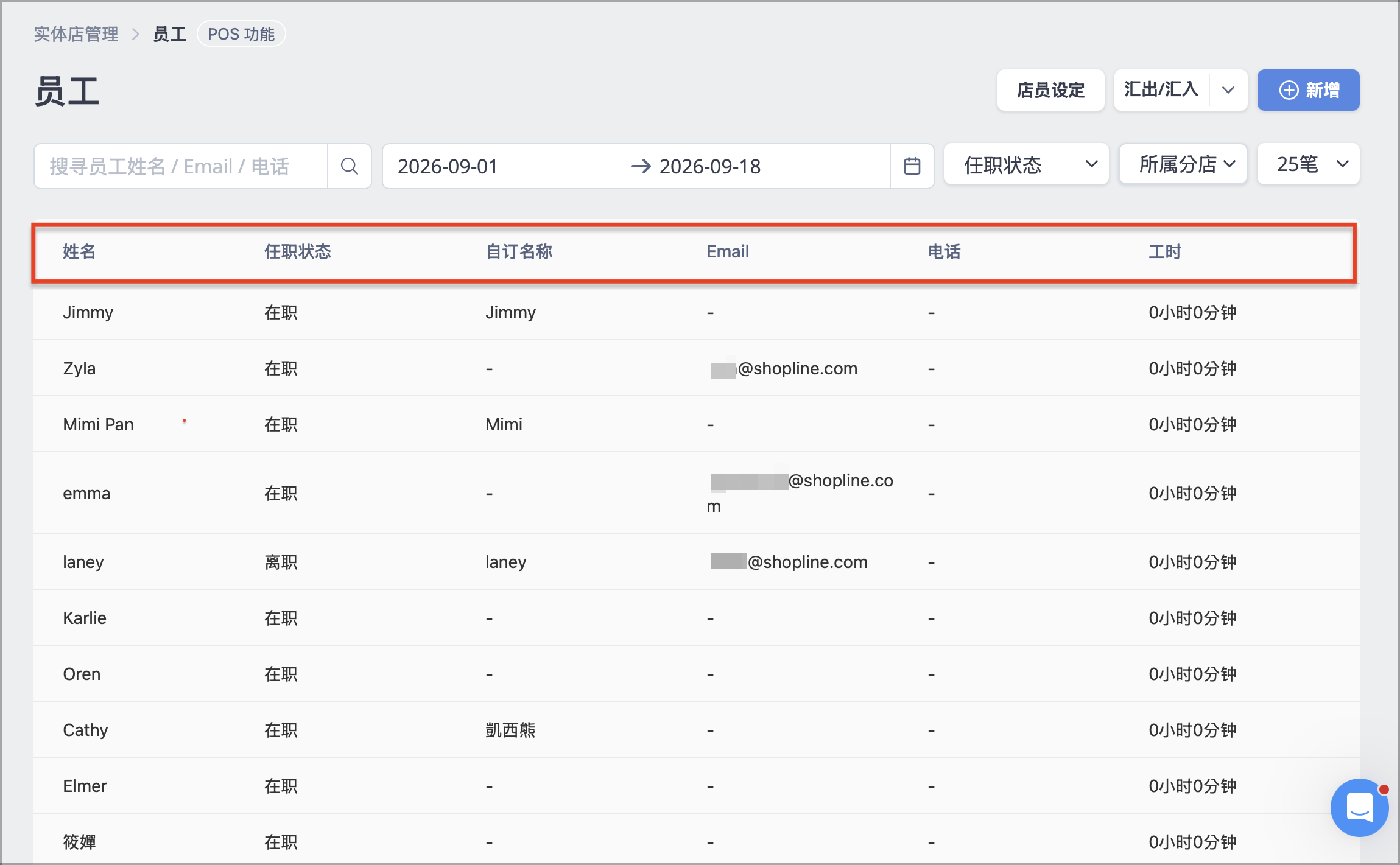Click the 员工 breadcrumb
Image resolution: width=1400 pixels, height=865 pixels.
click(169, 34)
